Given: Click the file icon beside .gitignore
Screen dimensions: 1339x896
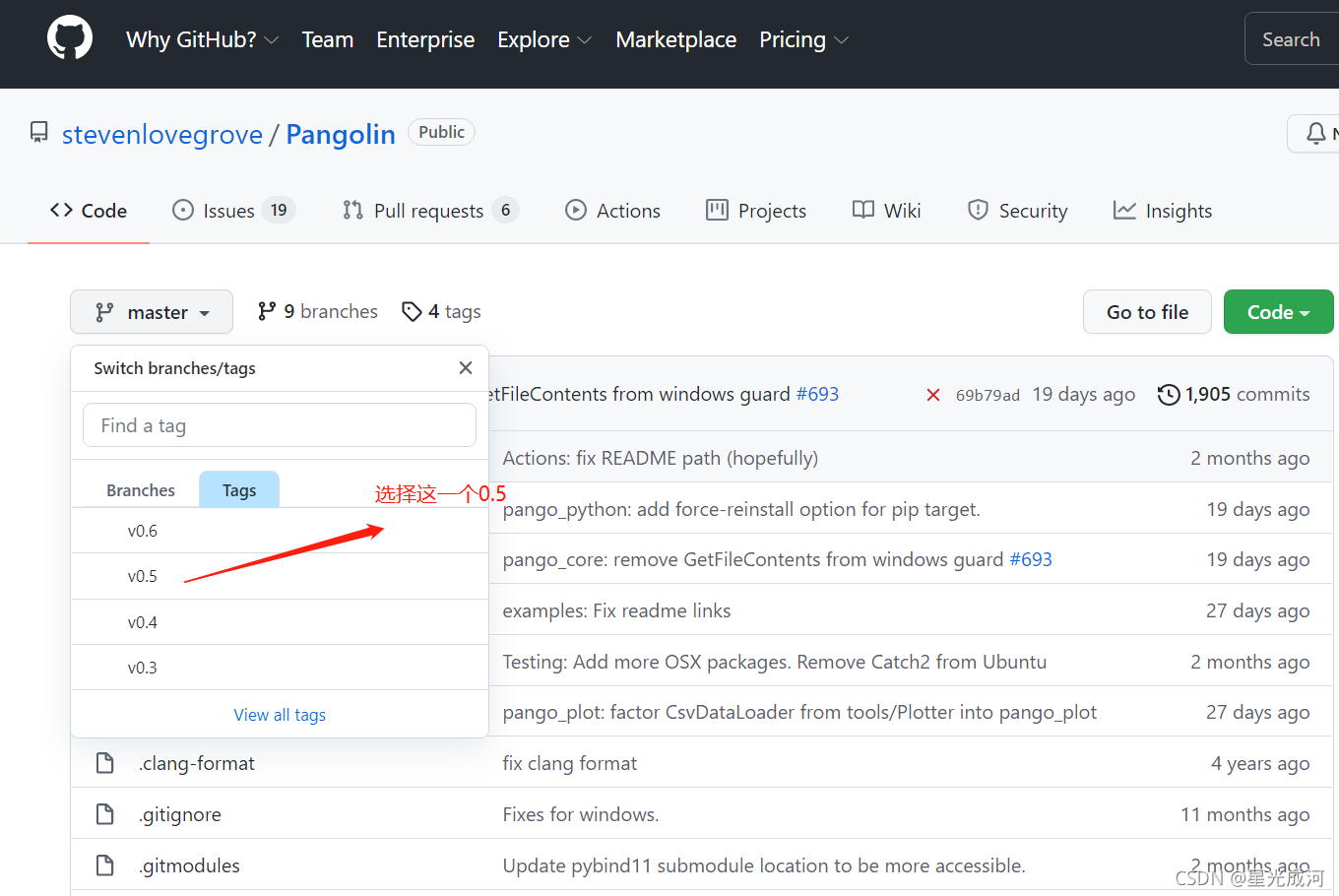Looking at the screenshot, I should [105, 814].
